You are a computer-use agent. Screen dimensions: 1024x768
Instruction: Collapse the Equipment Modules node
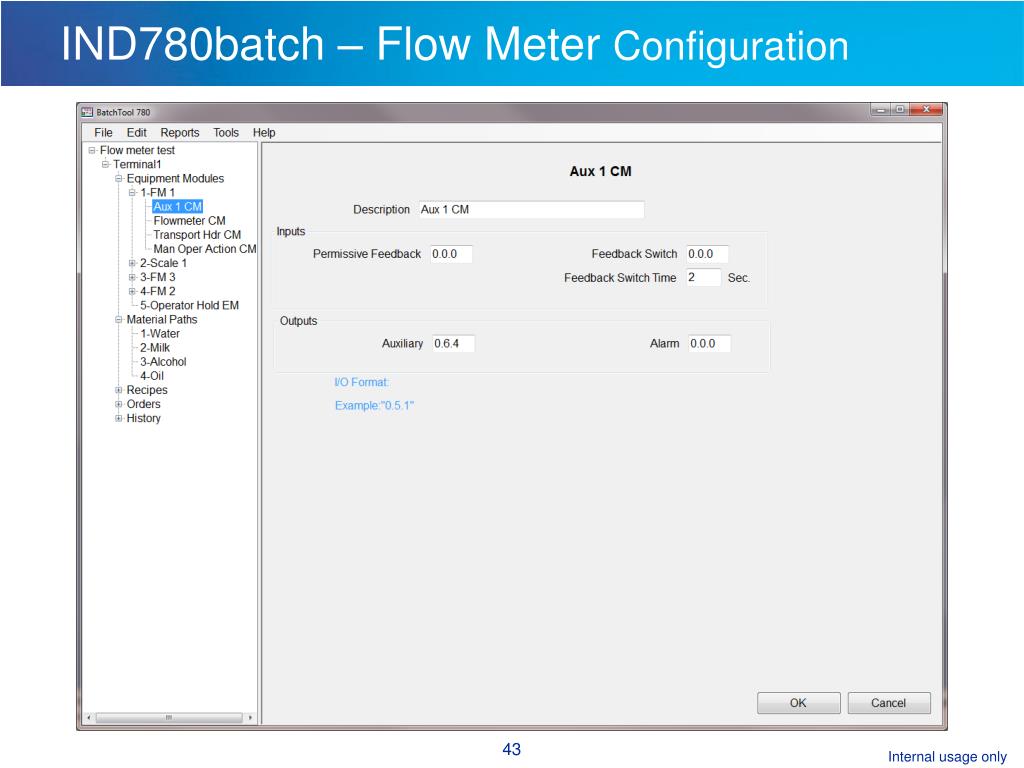coord(119,178)
